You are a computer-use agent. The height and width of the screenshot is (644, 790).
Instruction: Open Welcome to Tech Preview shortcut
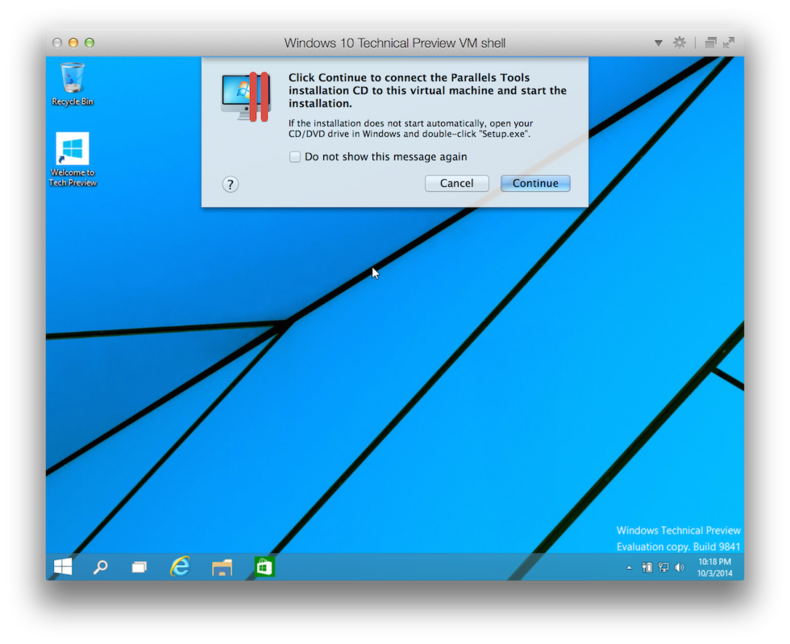pyautogui.click(x=73, y=159)
